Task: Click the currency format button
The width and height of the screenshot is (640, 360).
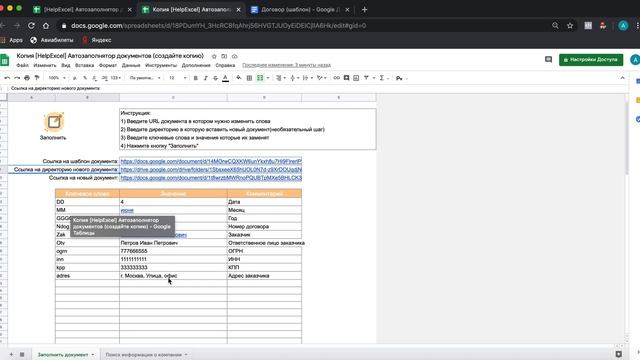Action: (75, 78)
